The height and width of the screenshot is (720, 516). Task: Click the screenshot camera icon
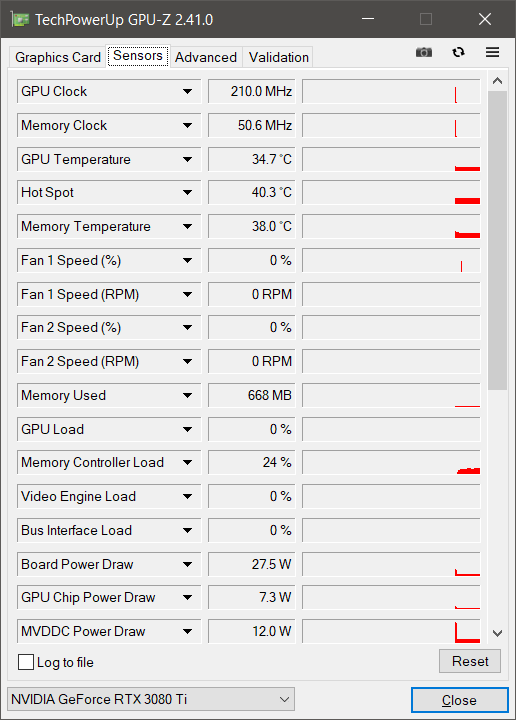[424, 52]
